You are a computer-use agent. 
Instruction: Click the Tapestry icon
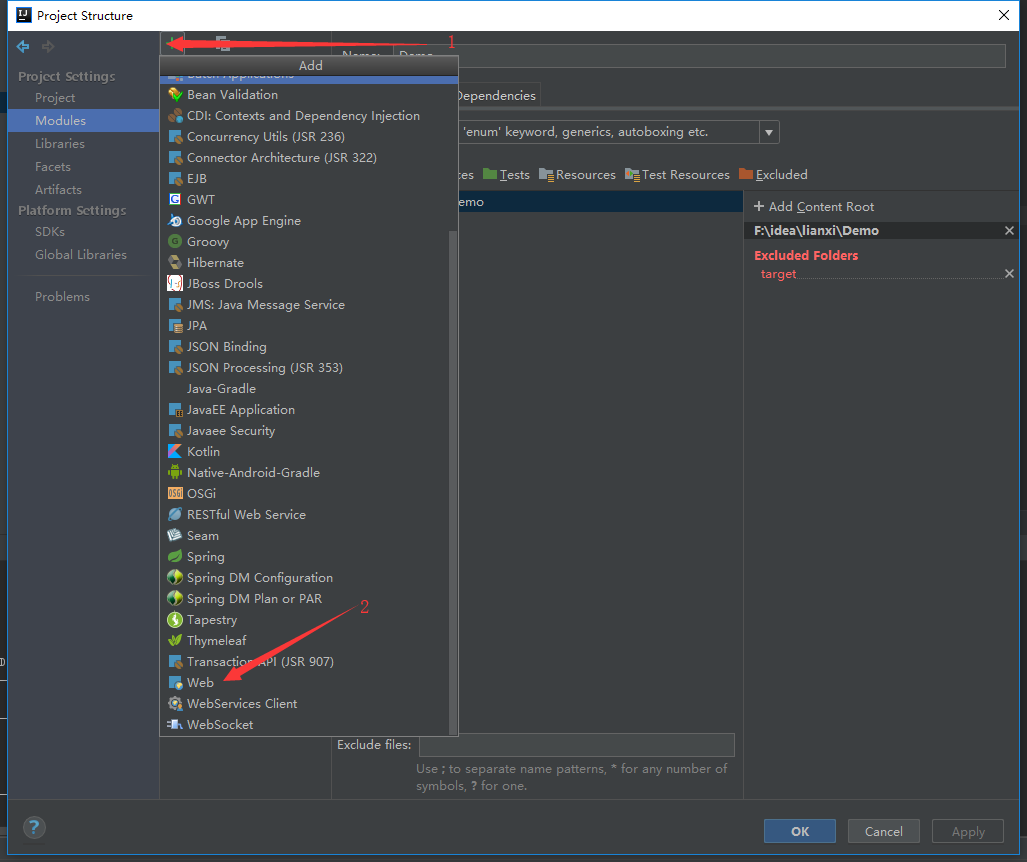(175, 619)
